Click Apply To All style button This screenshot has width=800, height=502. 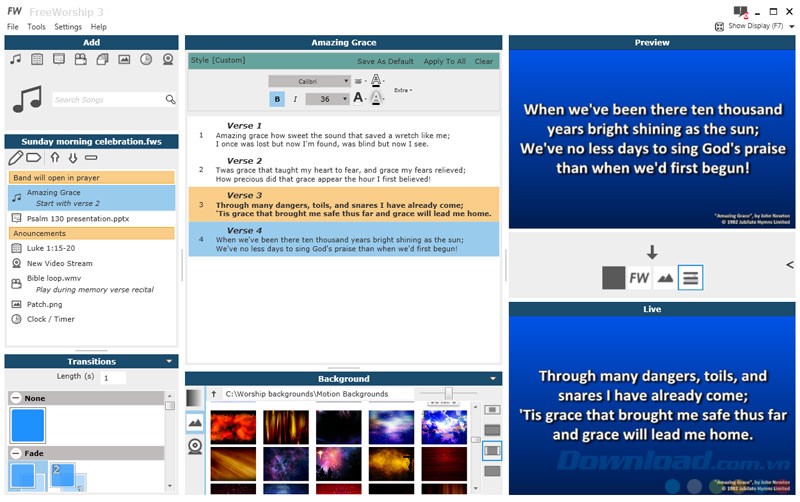pyautogui.click(x=444, y=61)
